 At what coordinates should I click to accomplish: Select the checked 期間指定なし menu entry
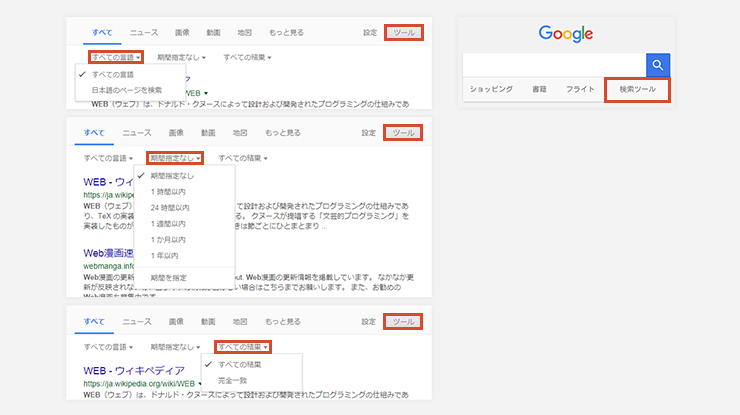click(x=172, y=176)
